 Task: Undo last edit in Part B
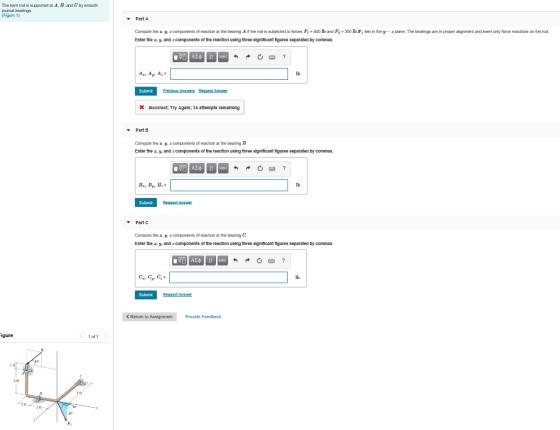tap(236, 168)
